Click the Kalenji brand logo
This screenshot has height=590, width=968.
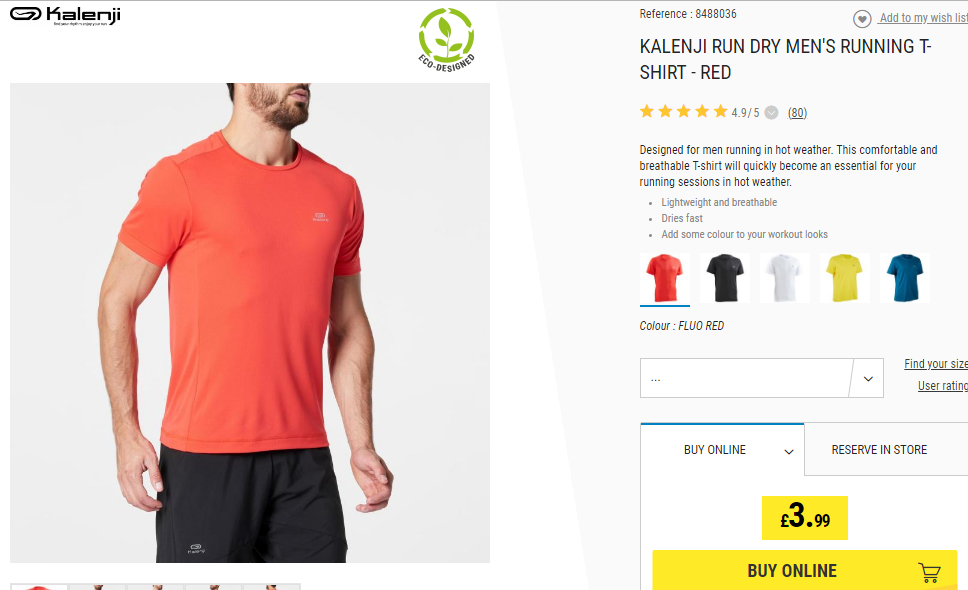point(65,15)
